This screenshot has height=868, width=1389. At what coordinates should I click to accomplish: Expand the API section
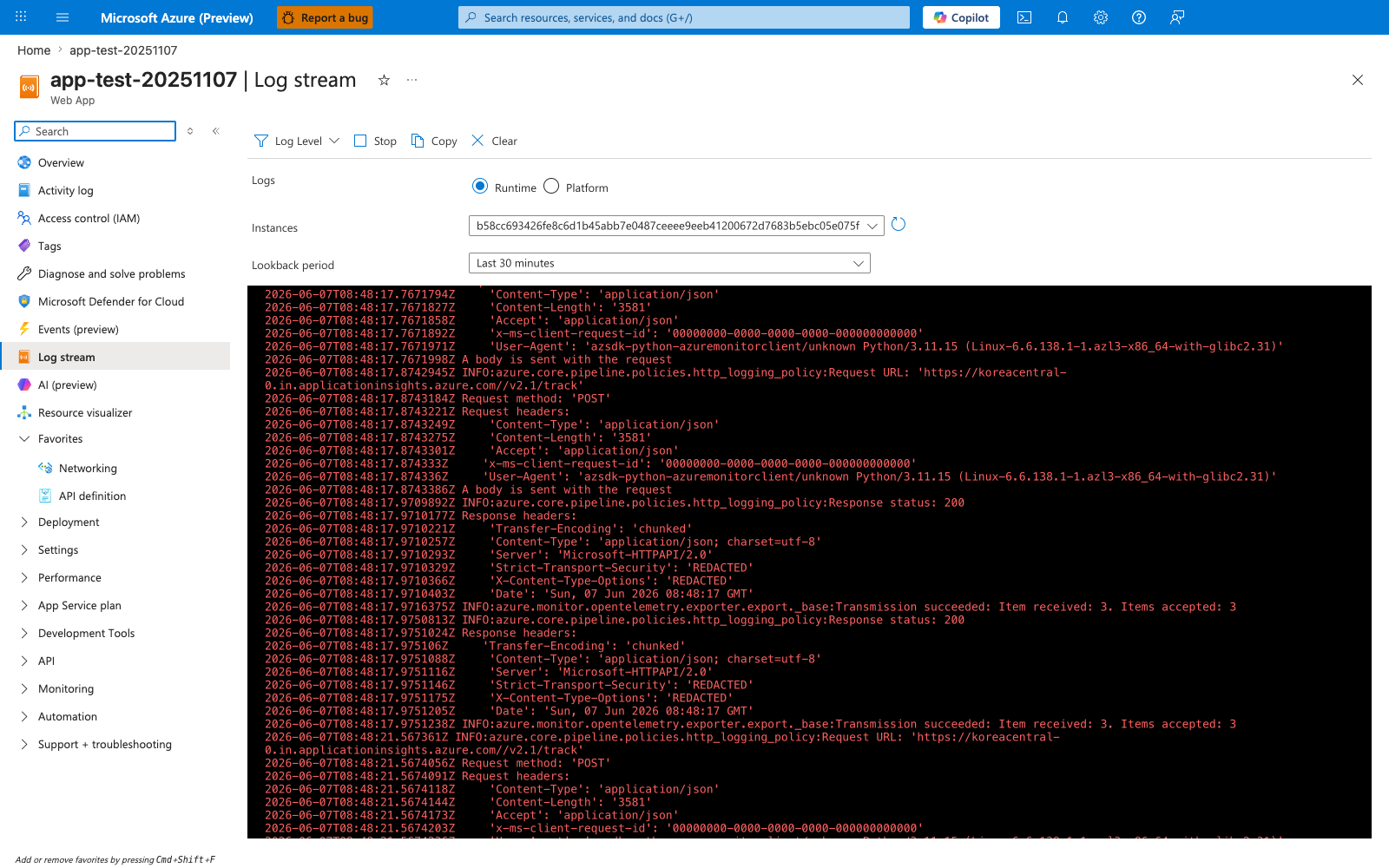tap(24, 661)
